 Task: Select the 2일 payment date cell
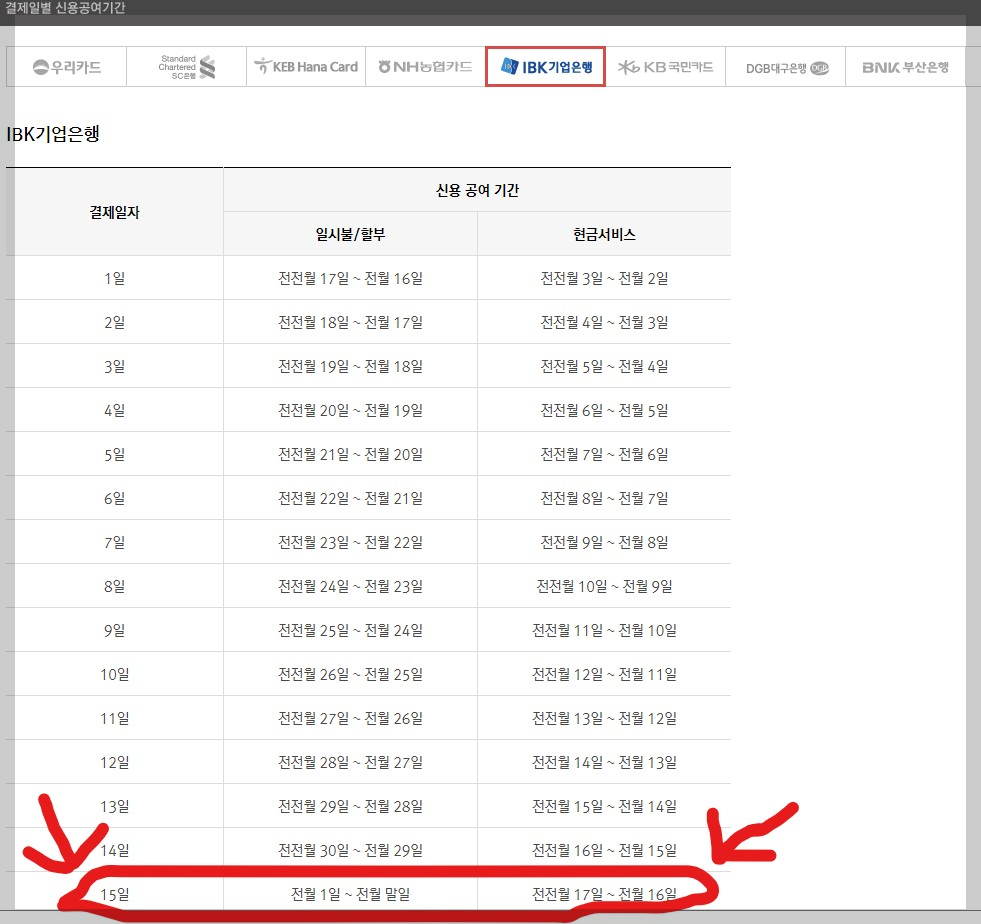[x=114, y=322]
